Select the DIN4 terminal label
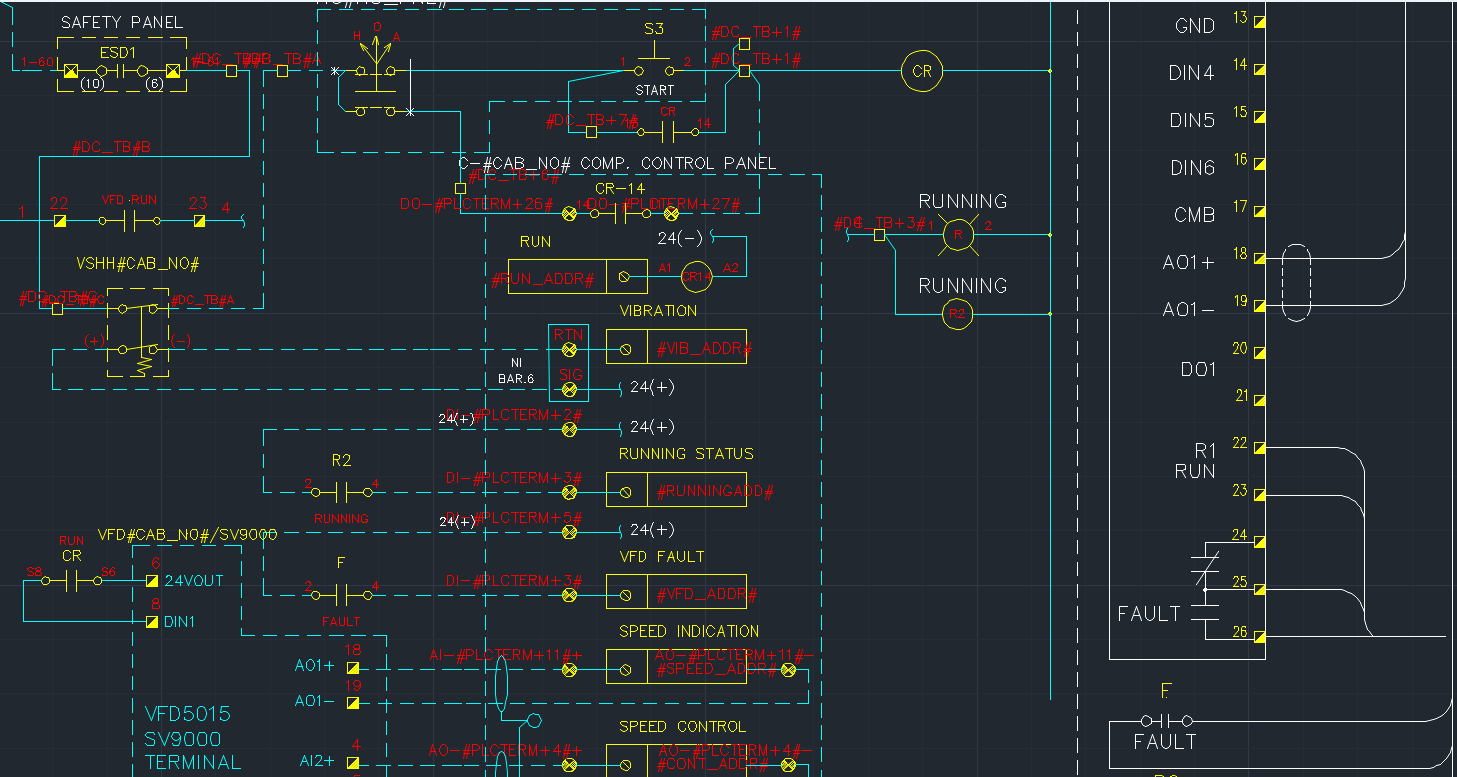Viewport: 1457px width, 777px height. (1191, 74)
